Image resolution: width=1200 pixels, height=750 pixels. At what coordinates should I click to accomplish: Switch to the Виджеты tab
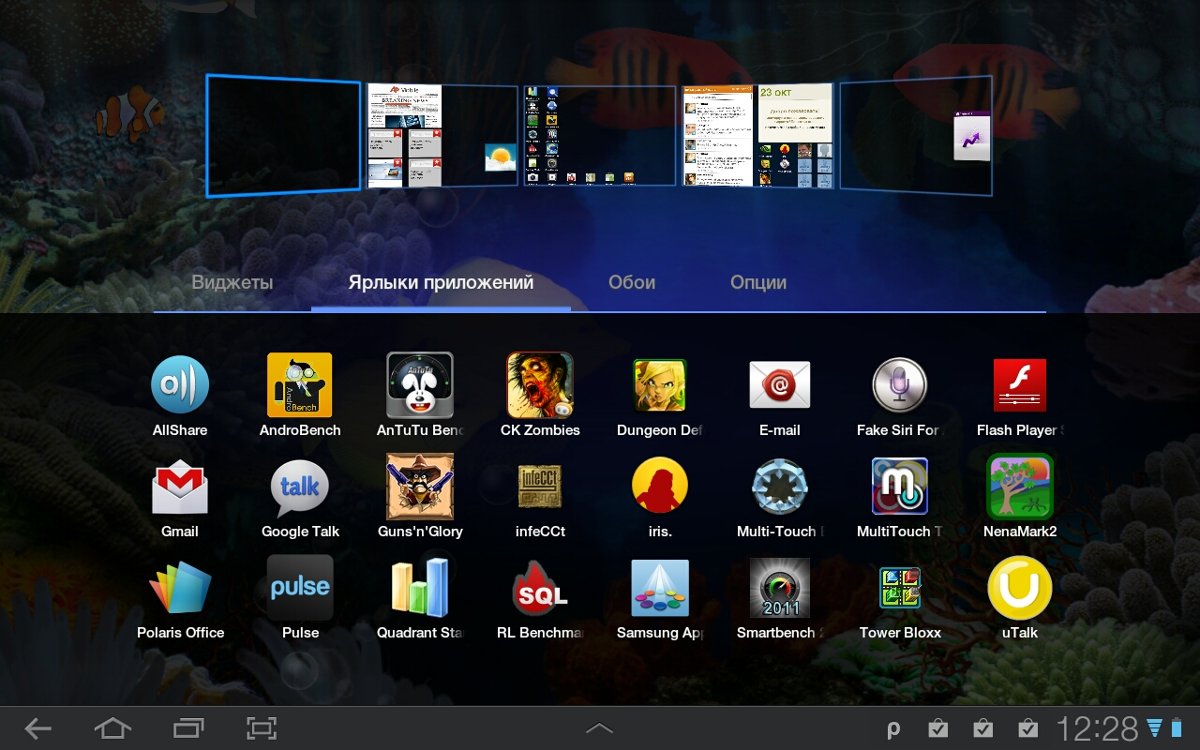point(232,283)
